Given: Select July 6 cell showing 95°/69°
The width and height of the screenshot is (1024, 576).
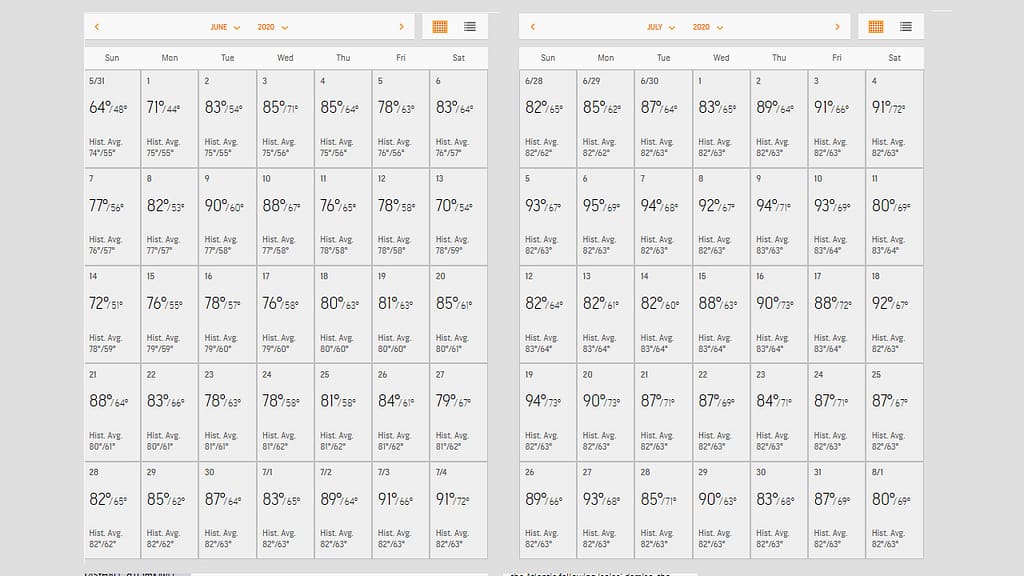Looking at the screenshot, I should [x=605, y=217].
